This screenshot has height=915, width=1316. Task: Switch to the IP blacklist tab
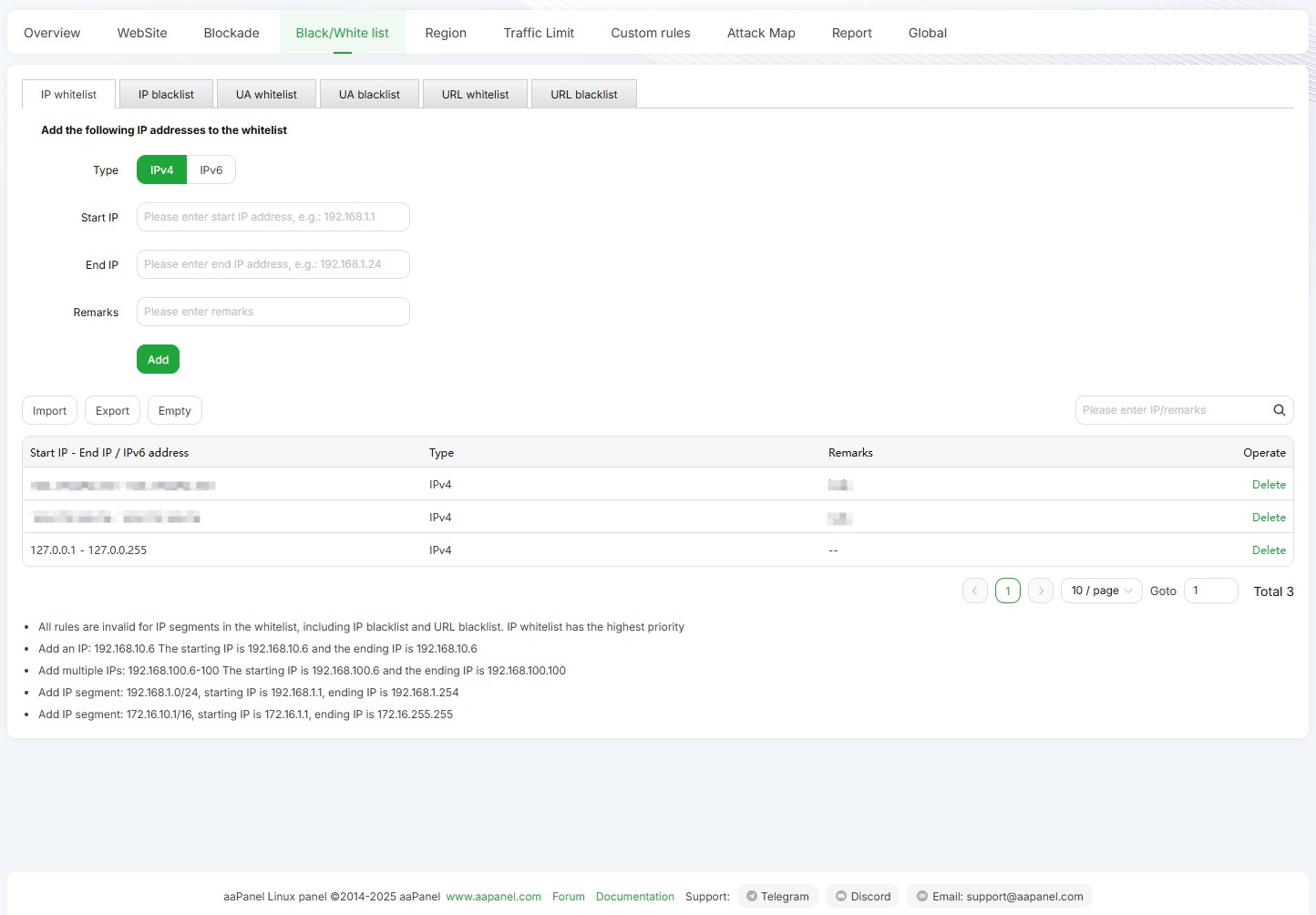pyautogui.click(x=166, y=95)
